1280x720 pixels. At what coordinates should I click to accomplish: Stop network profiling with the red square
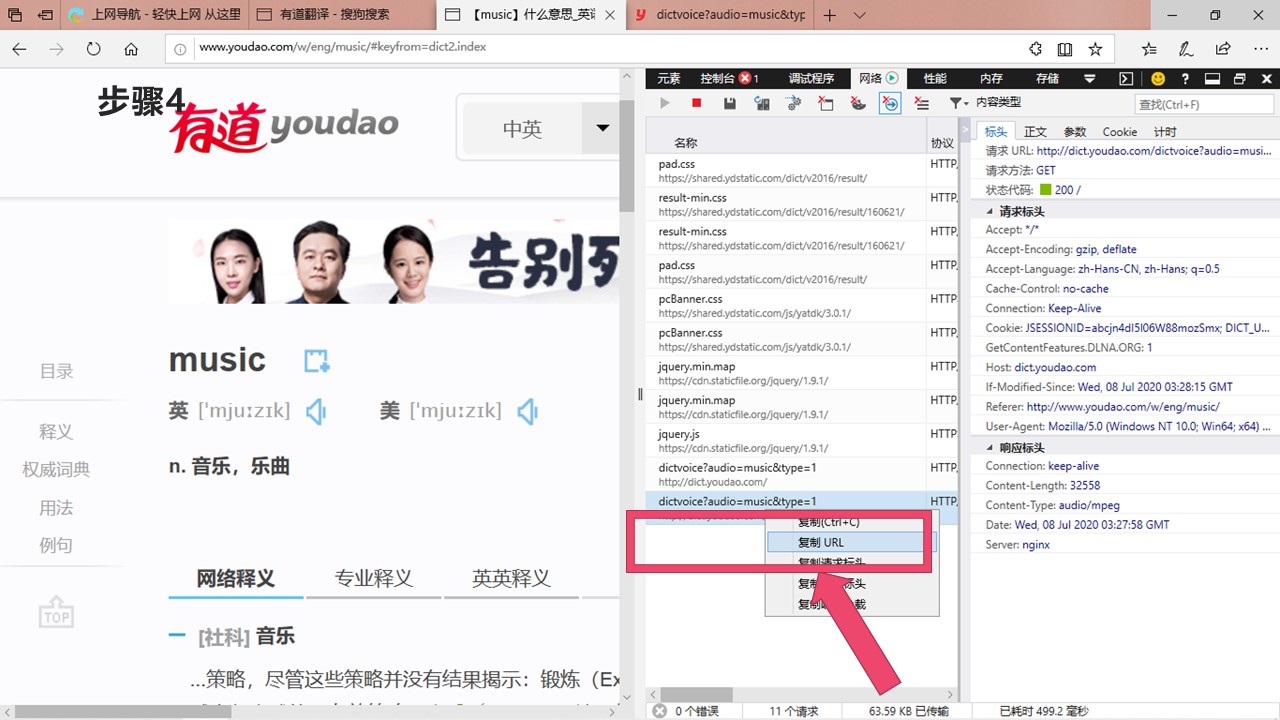[697, 103]
